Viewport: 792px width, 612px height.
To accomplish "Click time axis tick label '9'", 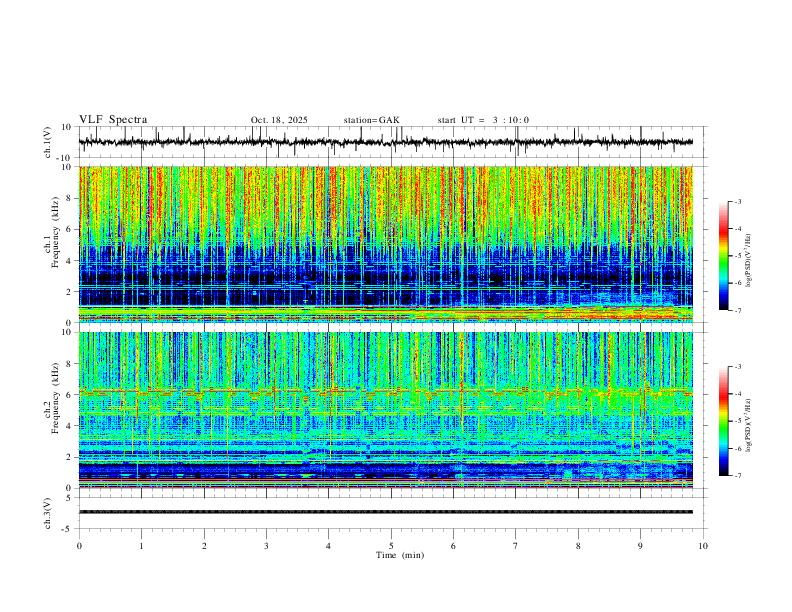I will [x=640, y=546].
